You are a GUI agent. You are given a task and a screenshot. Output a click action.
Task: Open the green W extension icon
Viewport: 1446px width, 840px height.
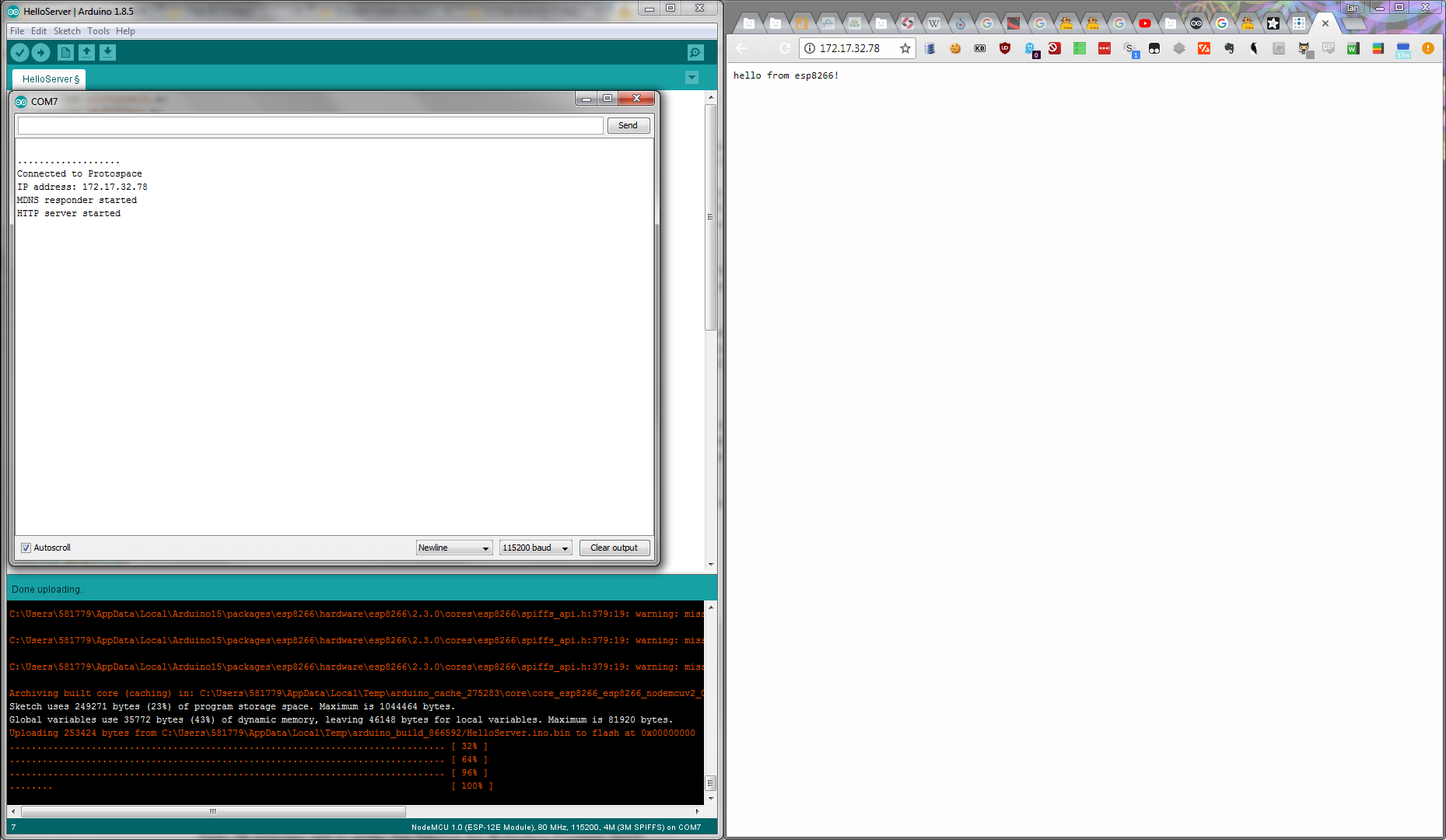pos(1353,48)
